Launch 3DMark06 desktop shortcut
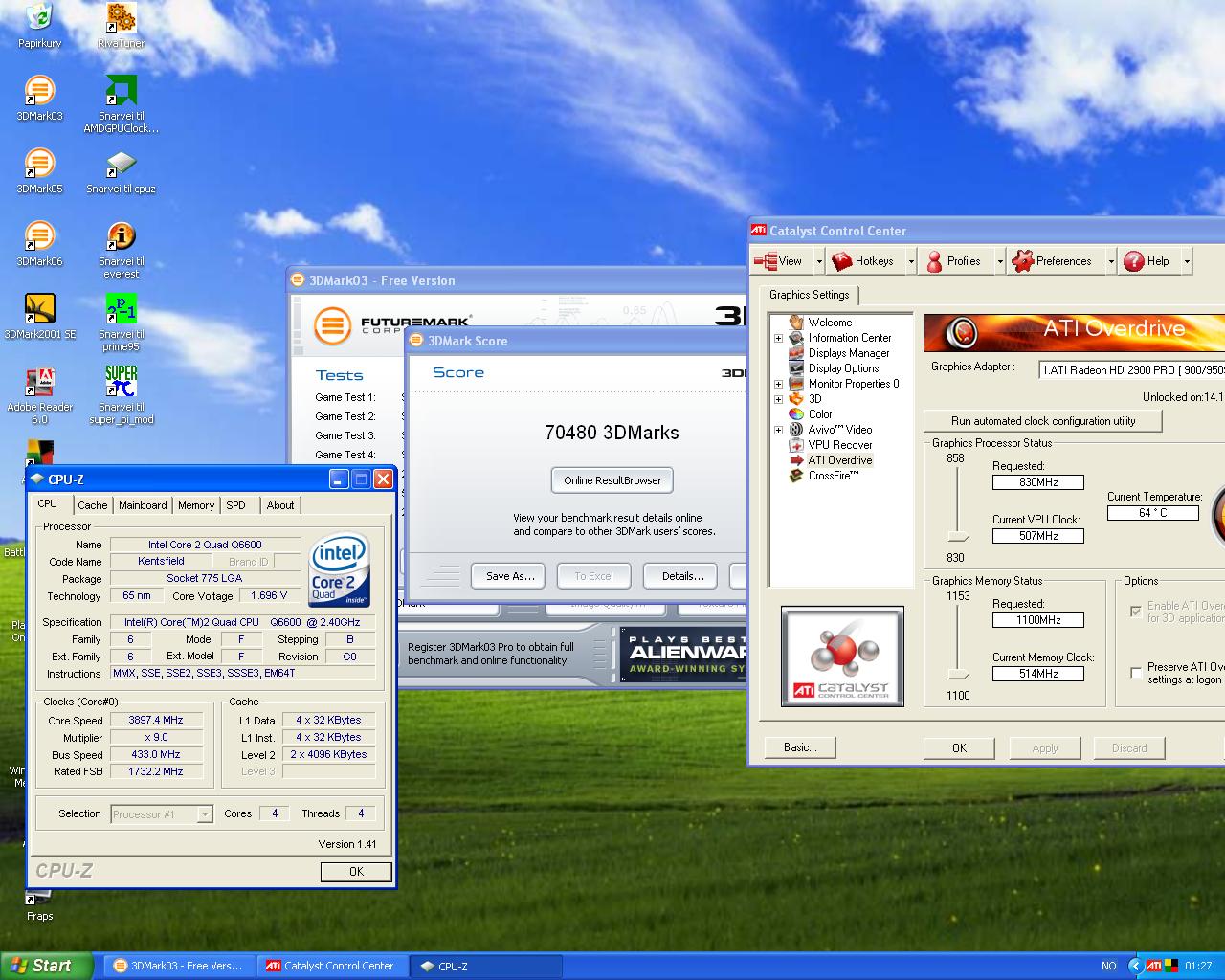This screenshot has height=980, width=1225. pyautogui.click(x=39, y=243)
